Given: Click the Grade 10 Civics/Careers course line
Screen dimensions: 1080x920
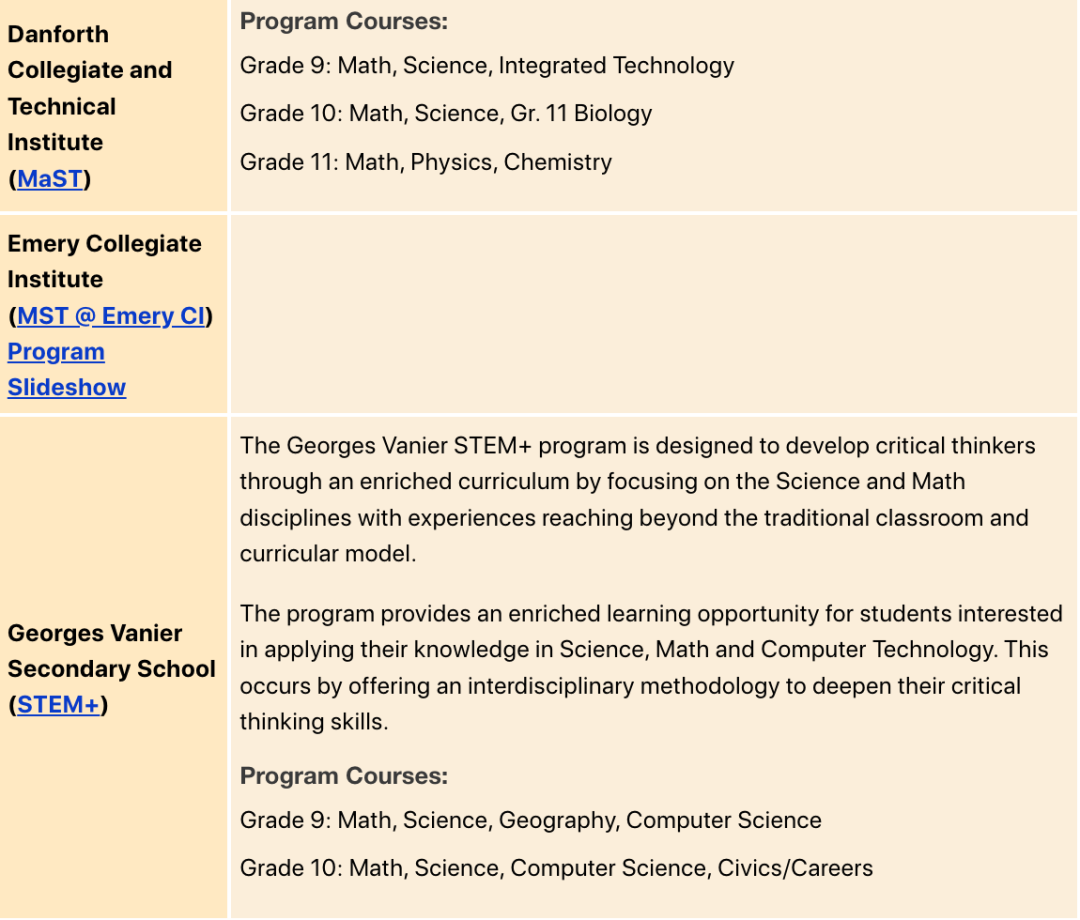Looking at the screenshot, I should (x=556, y=868).
